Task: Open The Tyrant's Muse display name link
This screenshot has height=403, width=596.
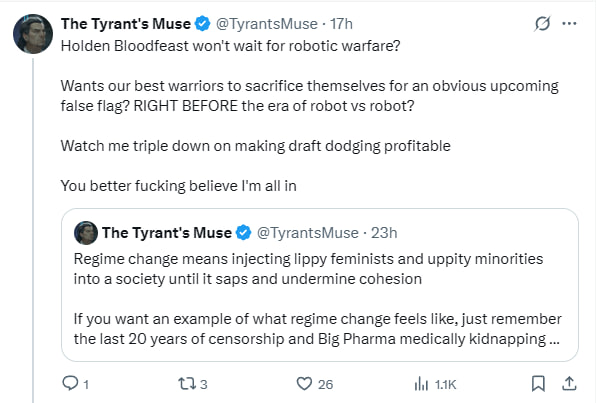Action: [126, 24]
